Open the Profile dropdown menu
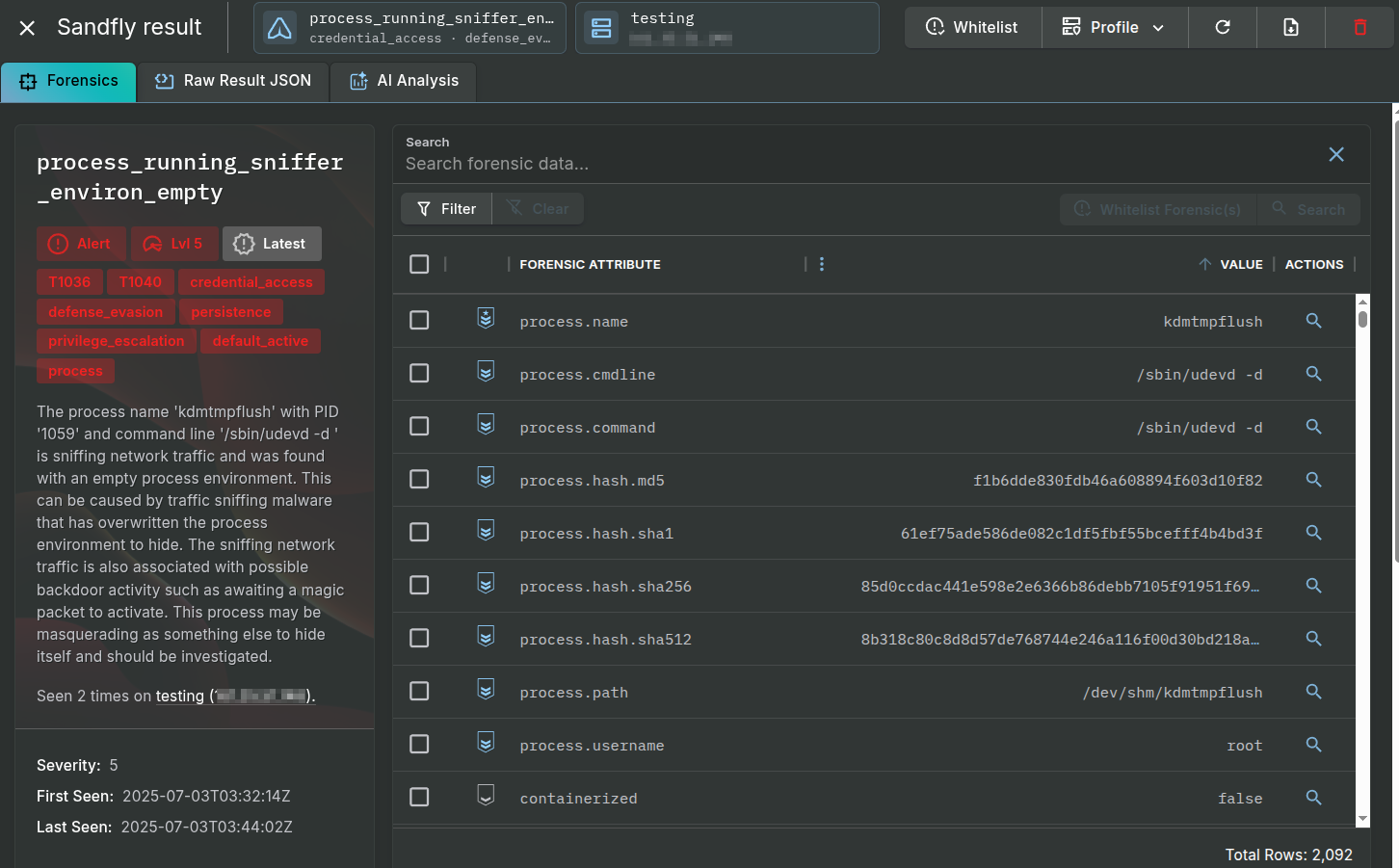 [1115, 27]
